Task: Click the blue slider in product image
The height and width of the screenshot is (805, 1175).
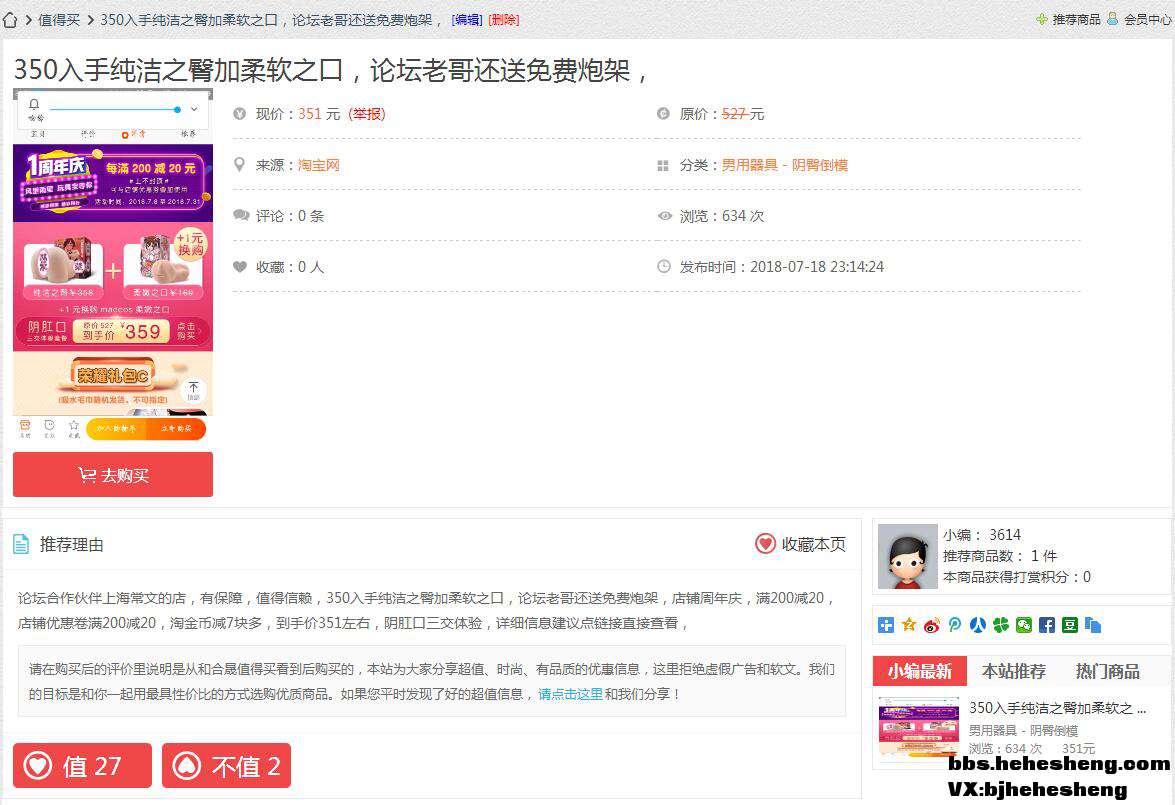Action: pos(177,109)
